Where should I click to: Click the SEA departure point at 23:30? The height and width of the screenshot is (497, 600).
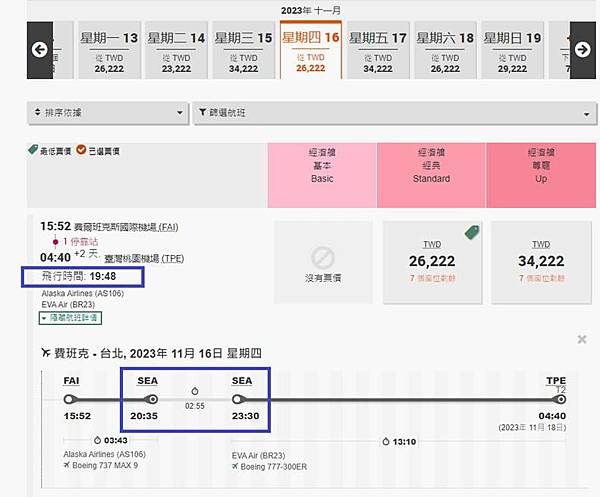[x=237, y=399]
